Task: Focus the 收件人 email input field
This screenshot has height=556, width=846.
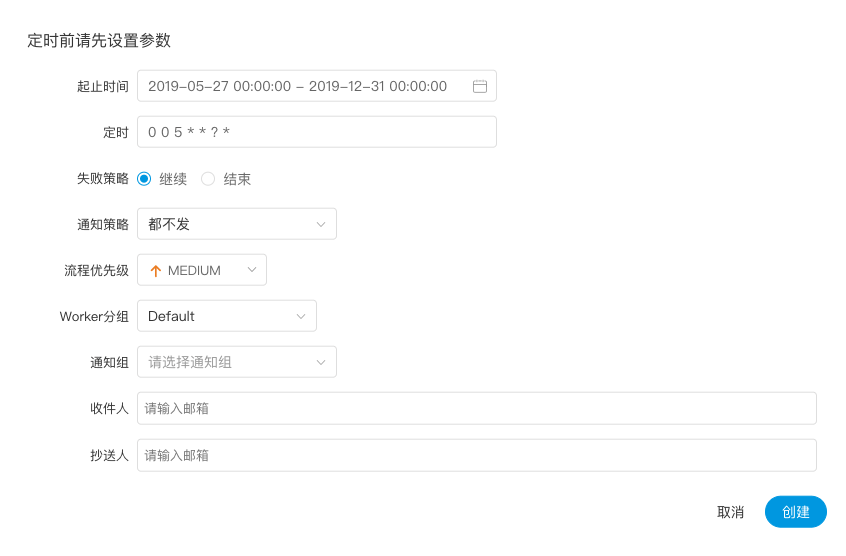Action: tap(476, 409)
